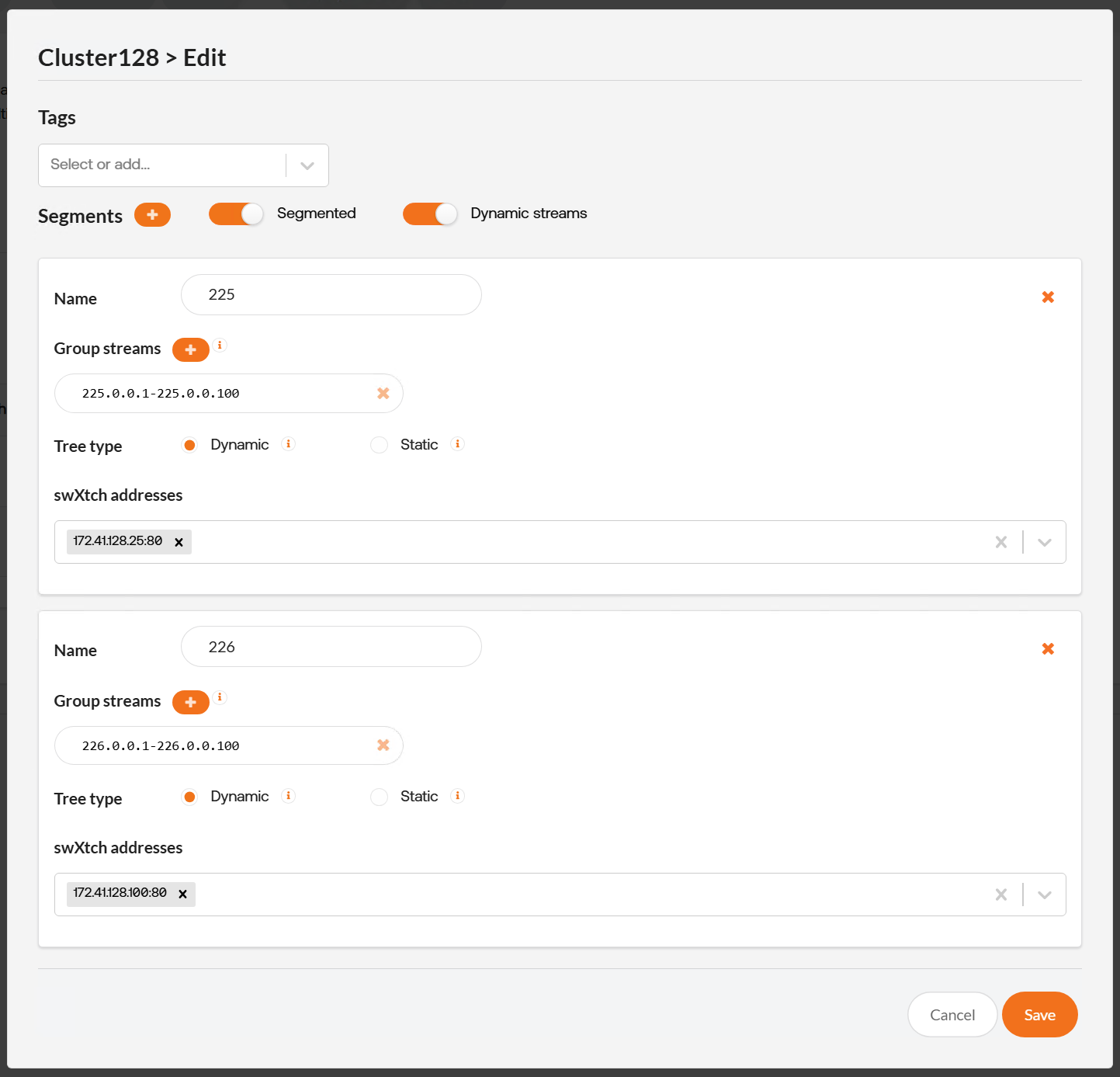
Task: Remove group stream 225.0.0.1-225.0.0.100
Action: [x=383, y=394]
